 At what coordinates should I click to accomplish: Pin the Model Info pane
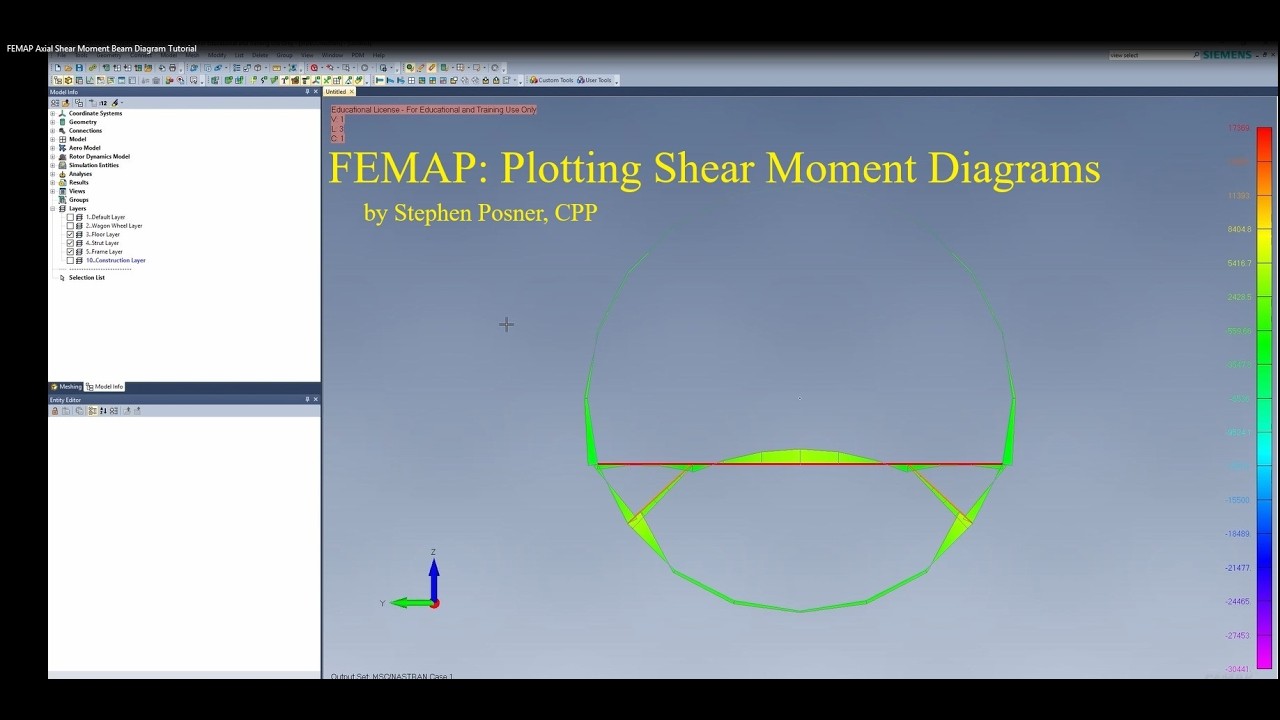click(307, 92)
